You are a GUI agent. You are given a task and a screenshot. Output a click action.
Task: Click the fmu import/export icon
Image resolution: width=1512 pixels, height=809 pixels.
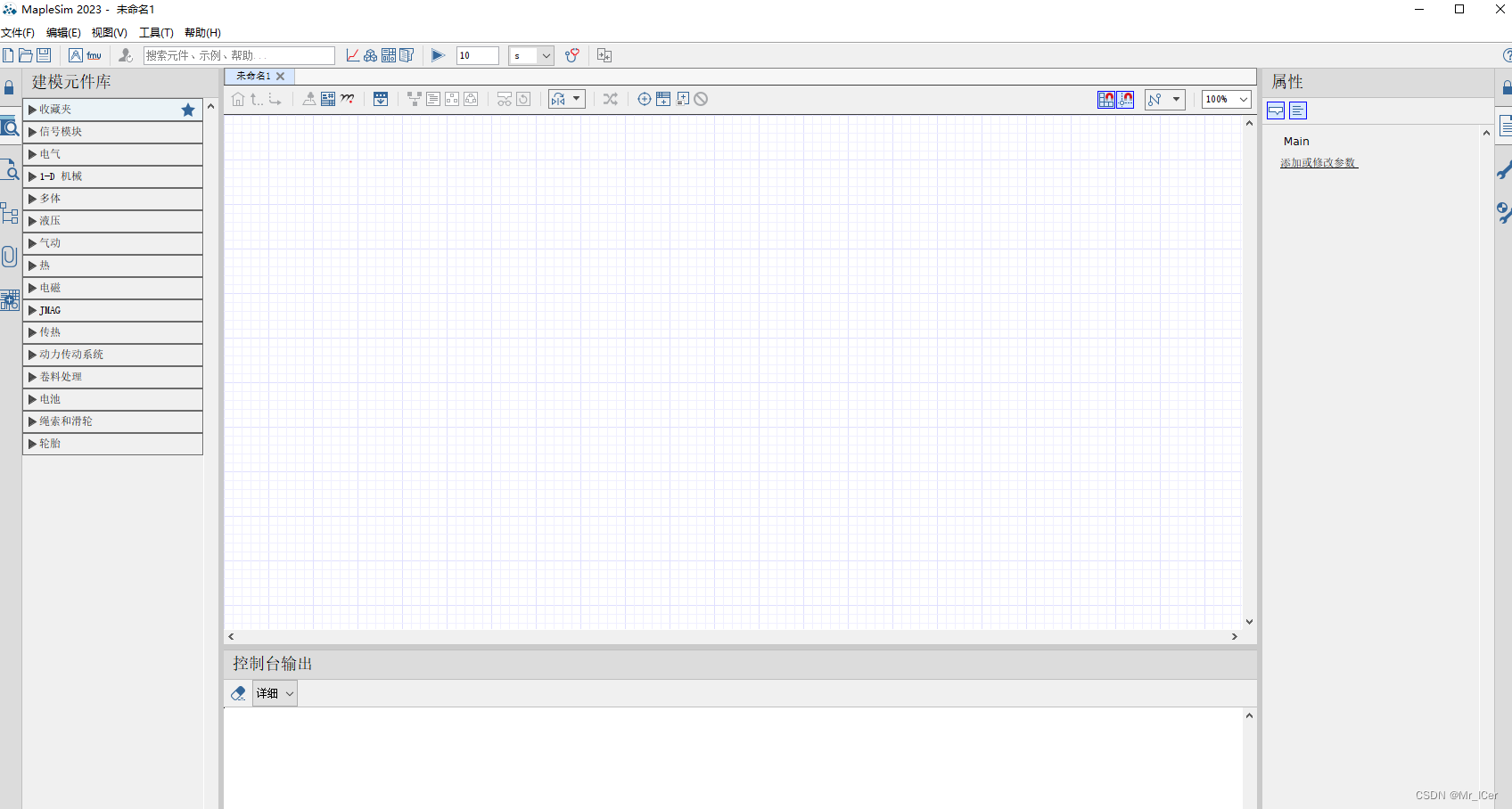pos(94,55)
